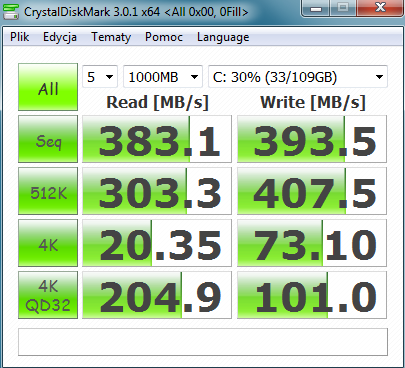Open the Plik menu

coord(20,37)
